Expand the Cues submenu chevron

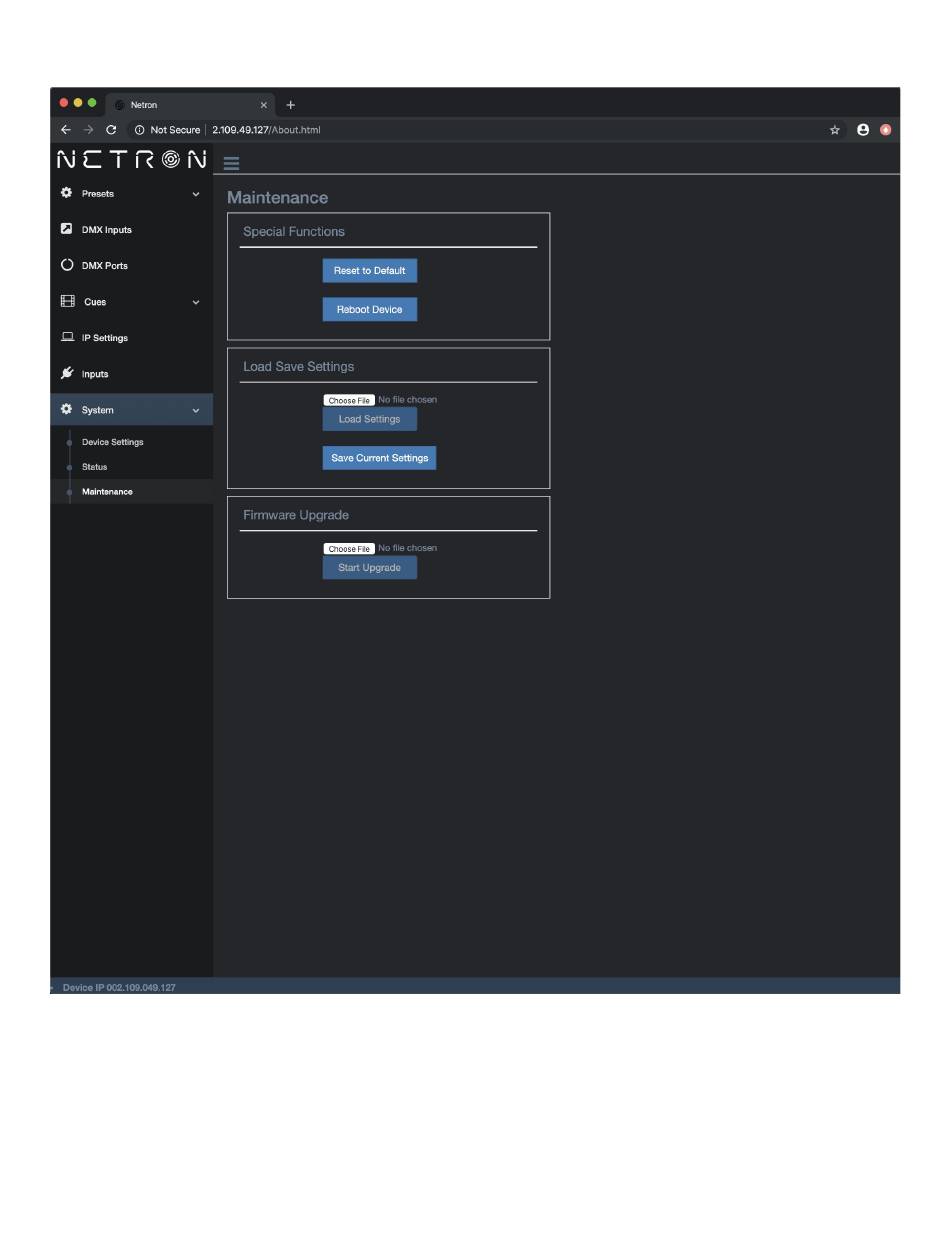coord(196,302)
